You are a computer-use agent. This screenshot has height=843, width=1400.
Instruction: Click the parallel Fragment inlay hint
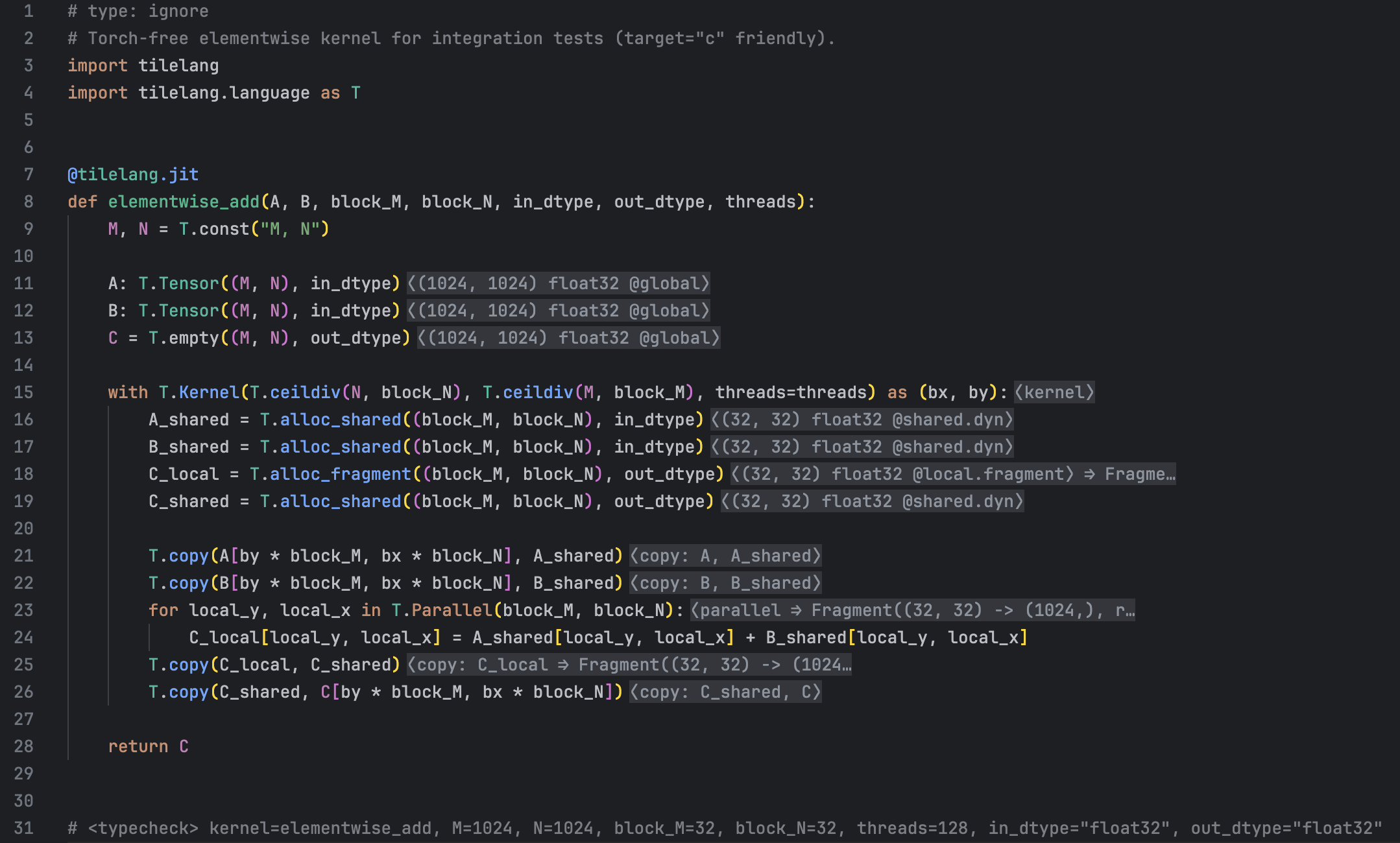[x=913, y=610]
